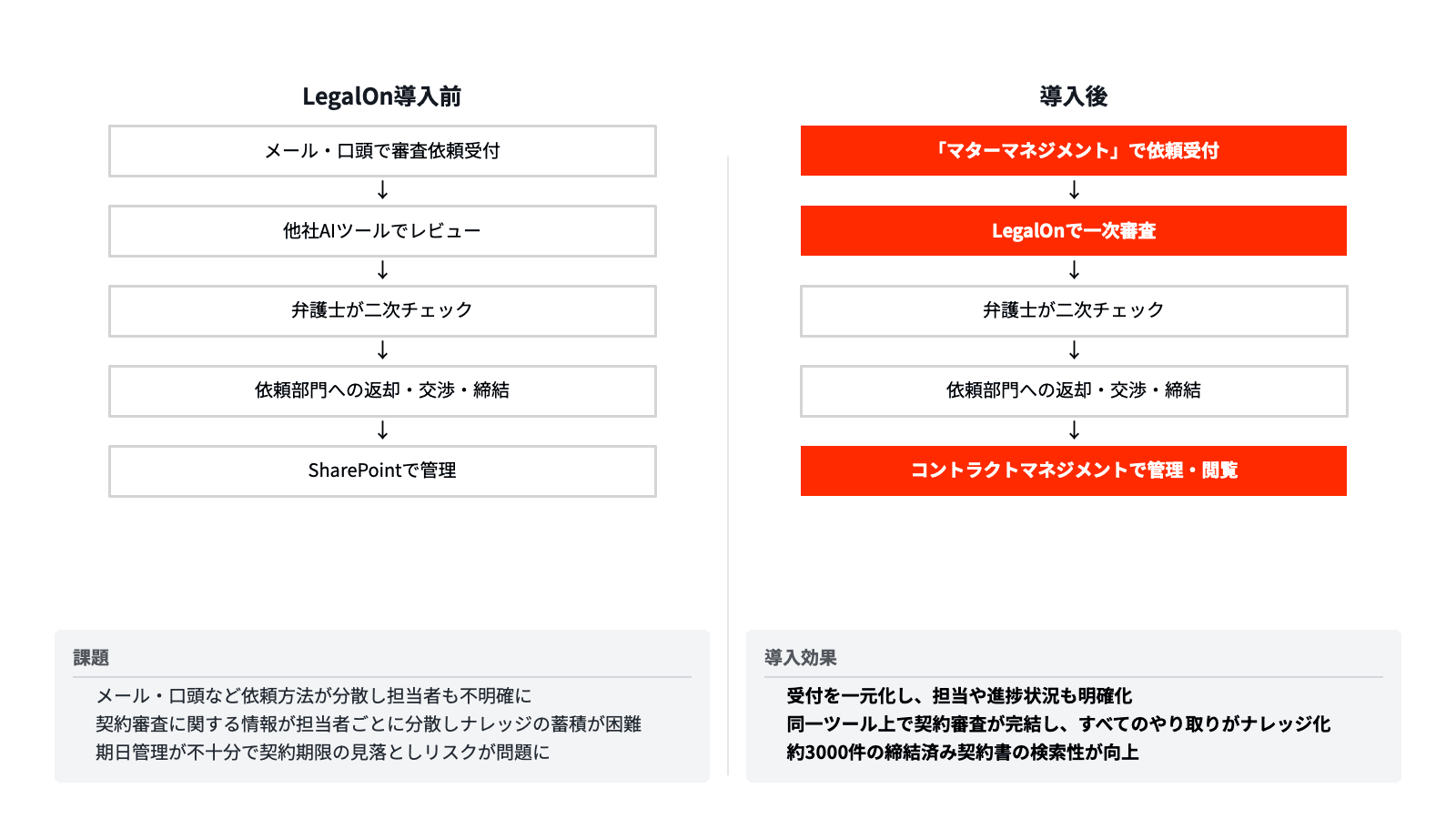Click the 課題 label in the gray panel
This screenshot has height=819, width=1456.
(x=91, y=658)
